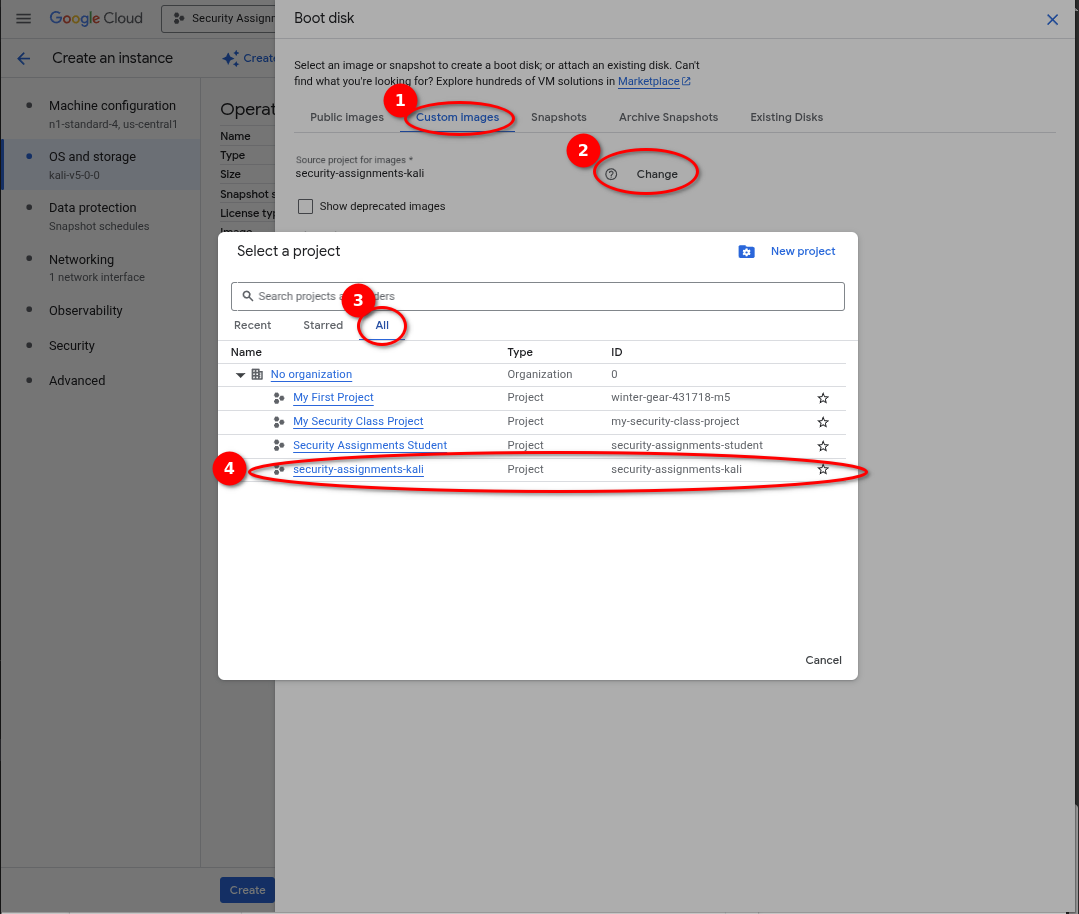This screenshot has width=1079, height=914.
Task: Click the Google Cloud logo
Action: pyautogui.click(x=96, y=19)
